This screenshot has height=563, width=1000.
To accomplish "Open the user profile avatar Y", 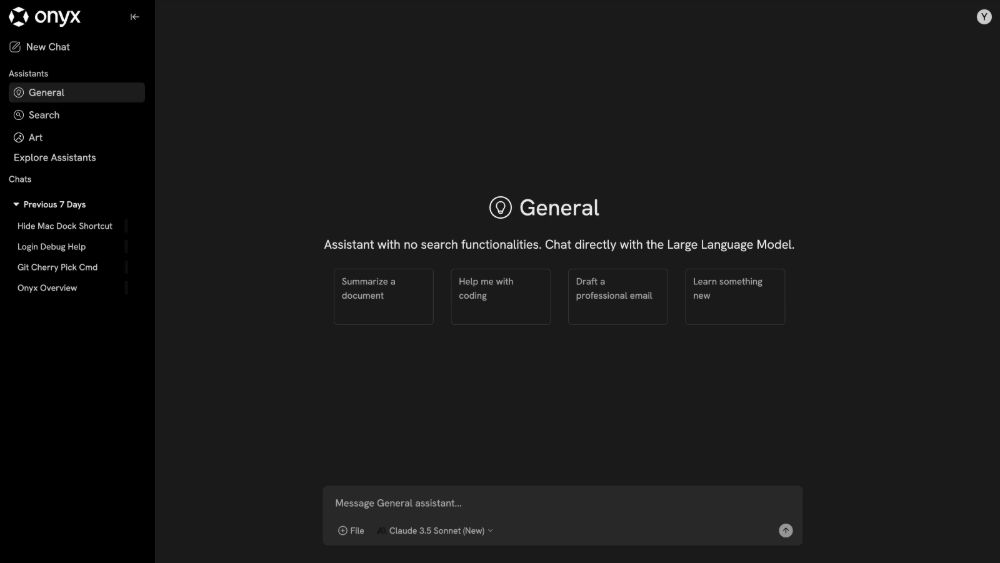I will coord(983,16).
